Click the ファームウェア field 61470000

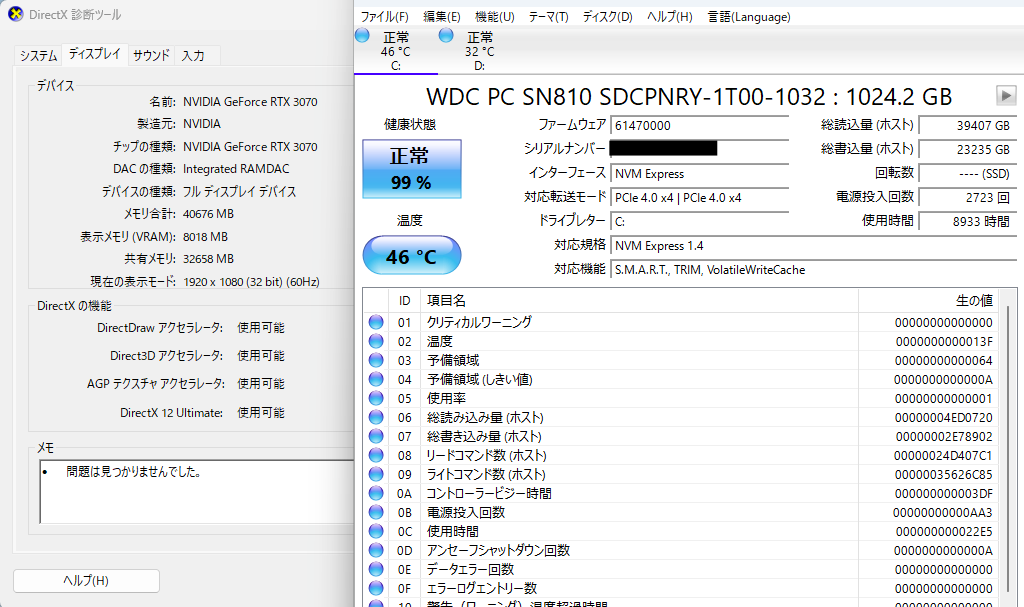point(699,125)
